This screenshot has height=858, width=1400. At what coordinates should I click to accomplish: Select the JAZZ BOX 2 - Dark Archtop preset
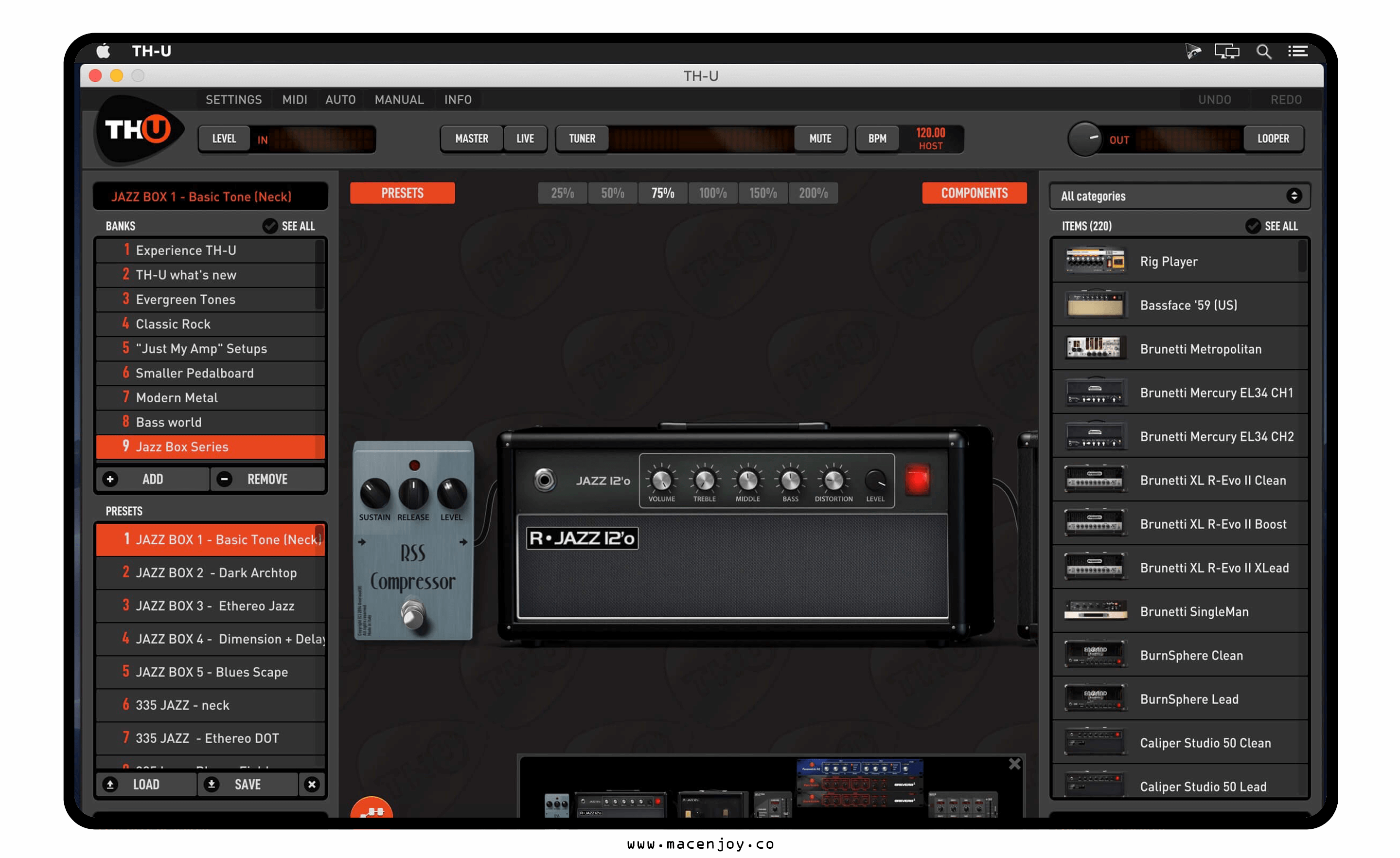(210, 572)
